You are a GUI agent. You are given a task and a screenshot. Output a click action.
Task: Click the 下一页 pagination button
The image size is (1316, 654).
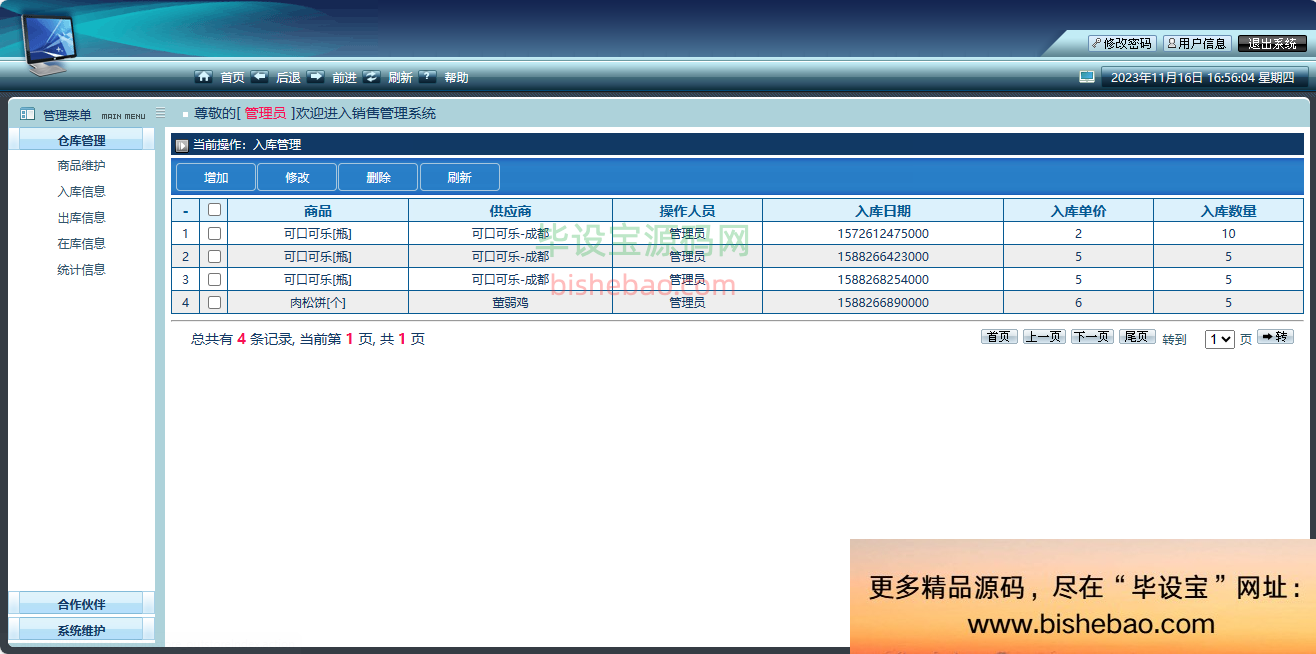click(1092, 337)
